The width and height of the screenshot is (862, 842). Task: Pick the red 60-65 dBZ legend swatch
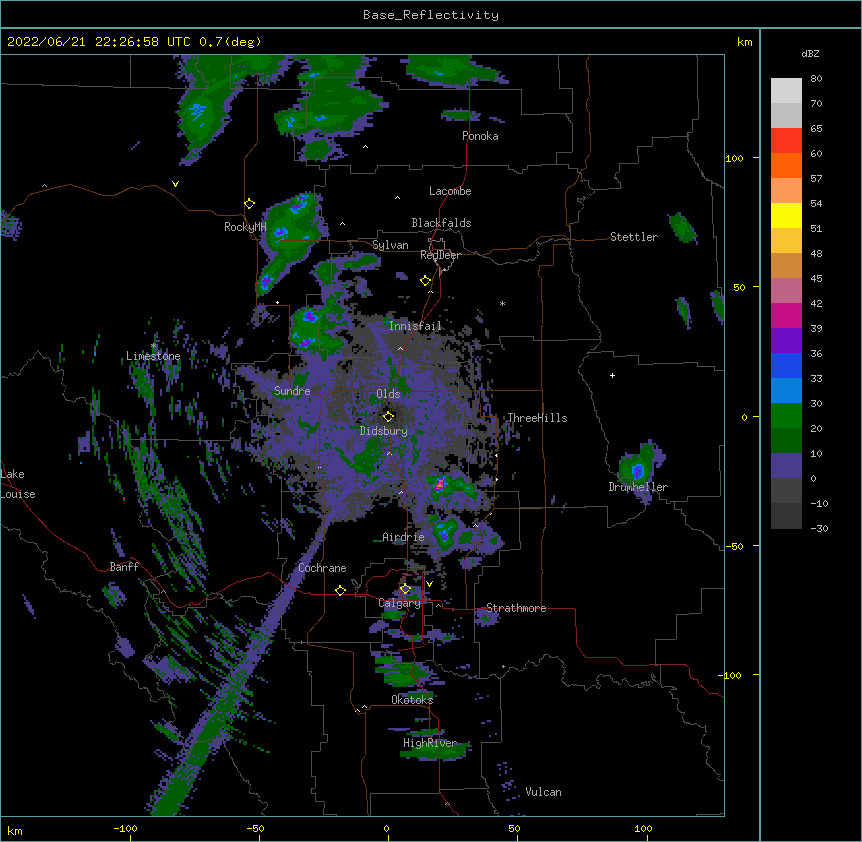click(x=786, y=140)
